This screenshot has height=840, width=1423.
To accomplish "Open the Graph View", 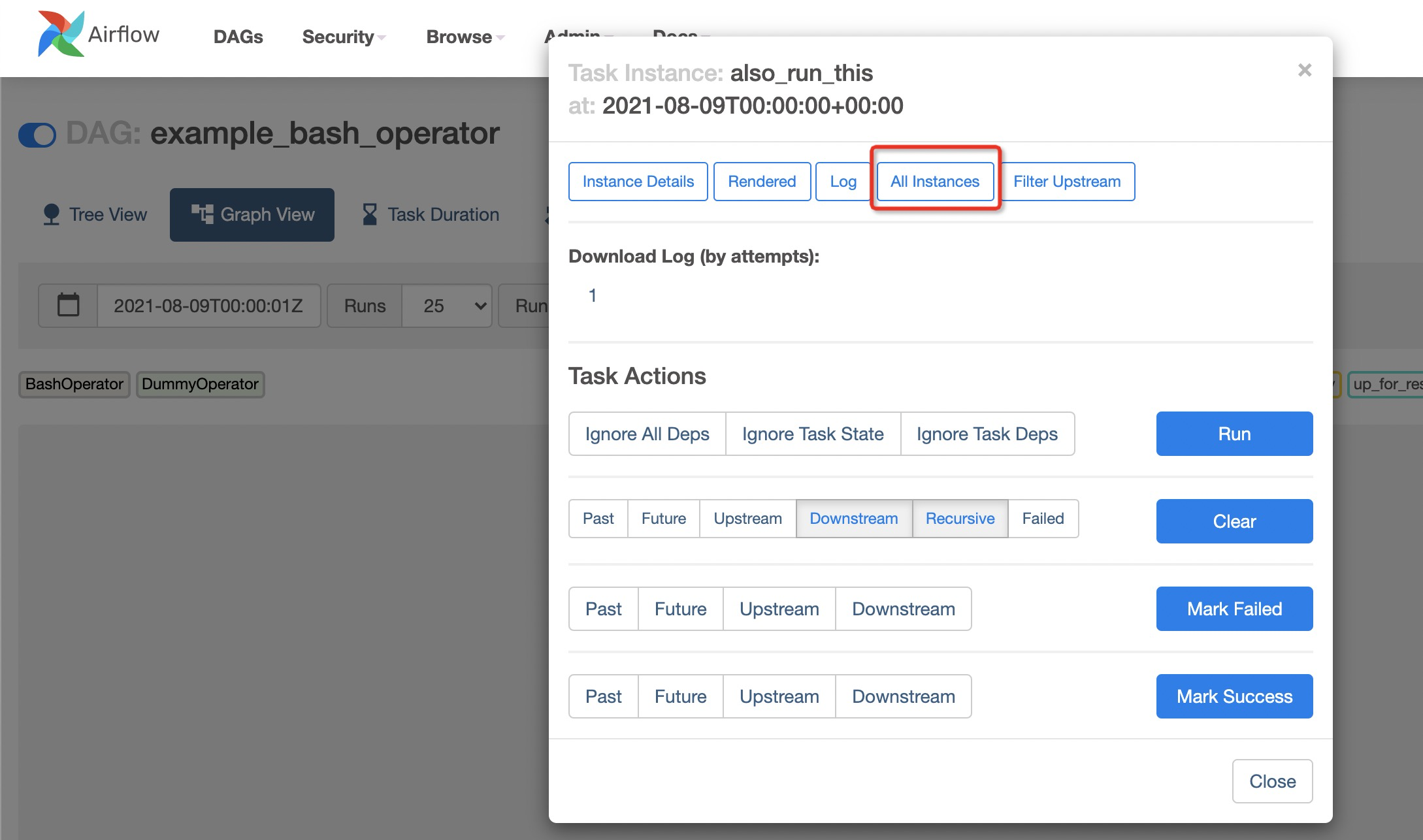I will (x=252, y=214).
